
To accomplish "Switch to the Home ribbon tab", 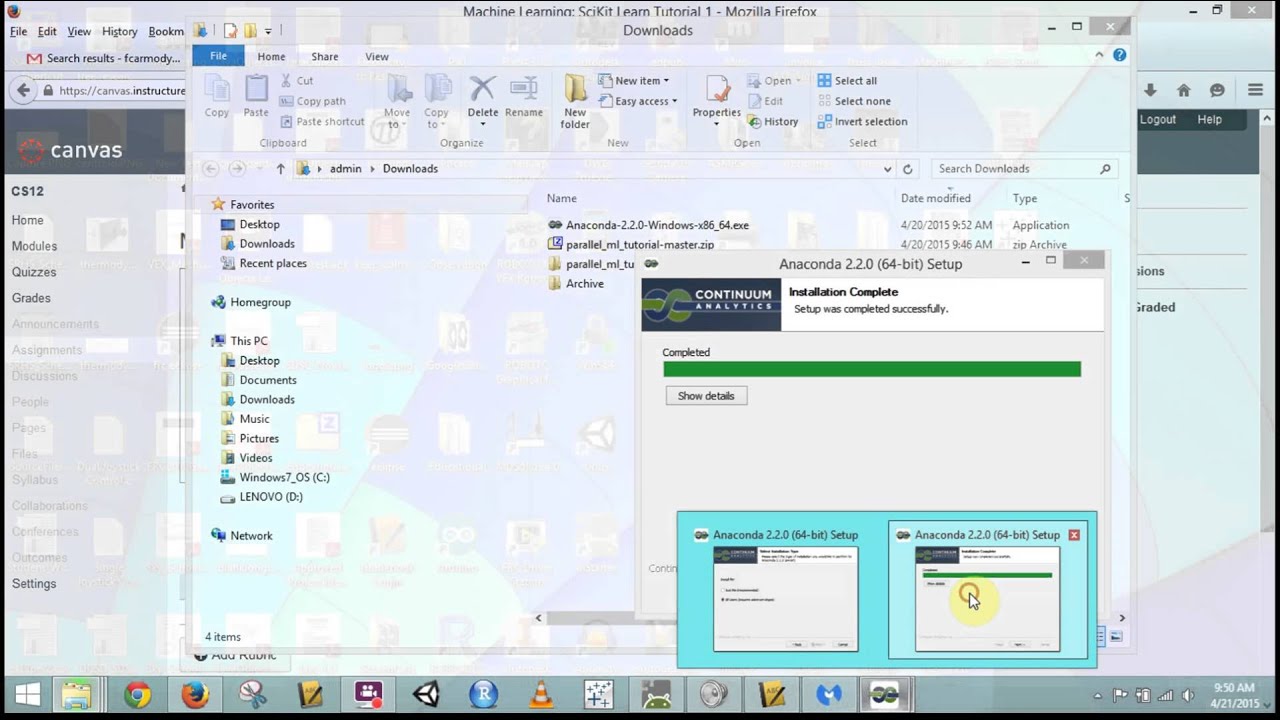I will (271, 57).
